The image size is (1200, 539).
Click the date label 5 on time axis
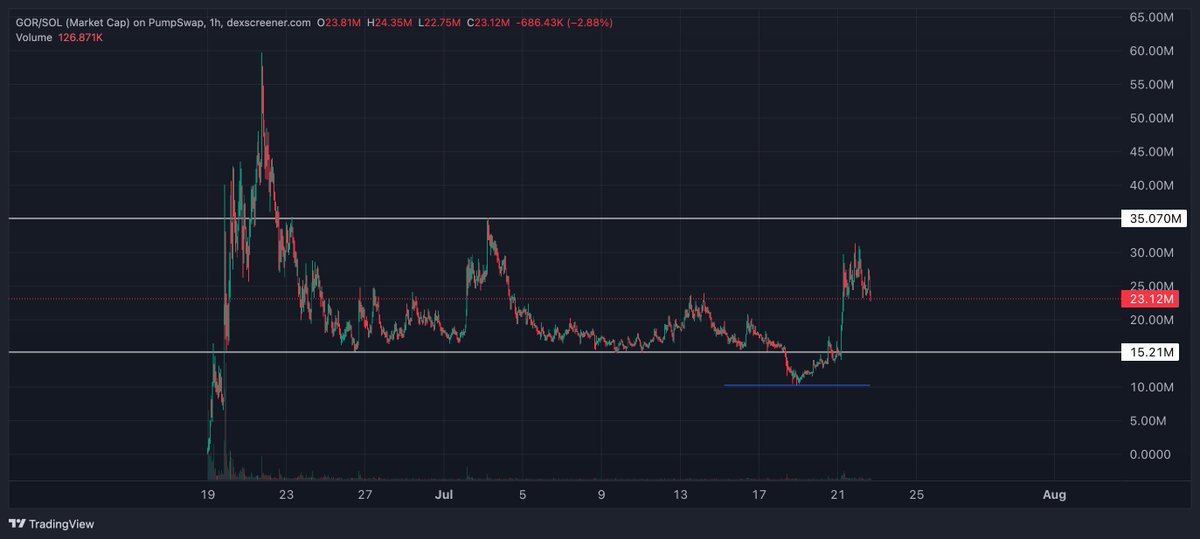(522, 495)
